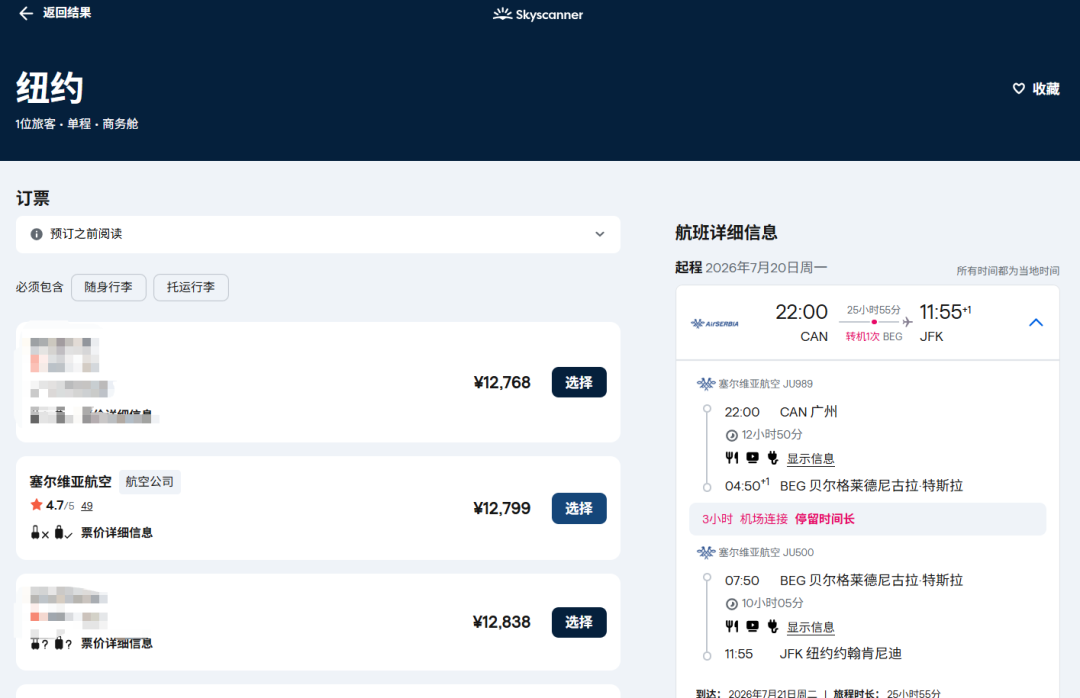This screenshot has width=1080, height=698.
Task: Toggle the 托运行李 filter chip
Action: [190, 287]
